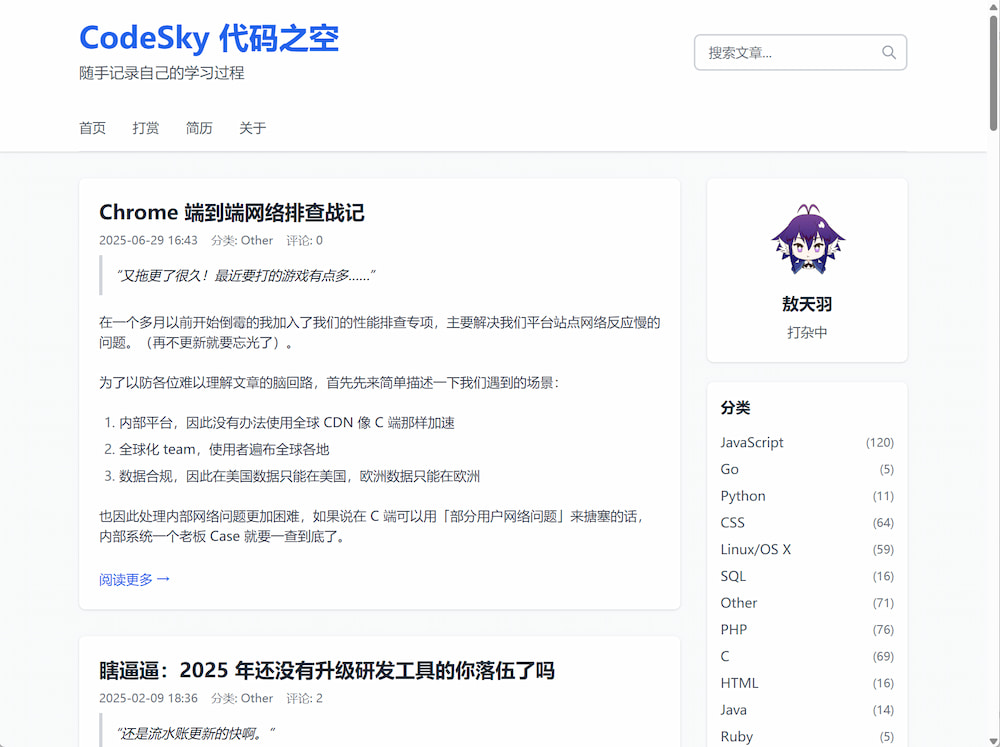The width and height of the screenshot is (1000, 747).
Task: Click inside the 搜索文章 search field
Action: click(x=790, y=52)
